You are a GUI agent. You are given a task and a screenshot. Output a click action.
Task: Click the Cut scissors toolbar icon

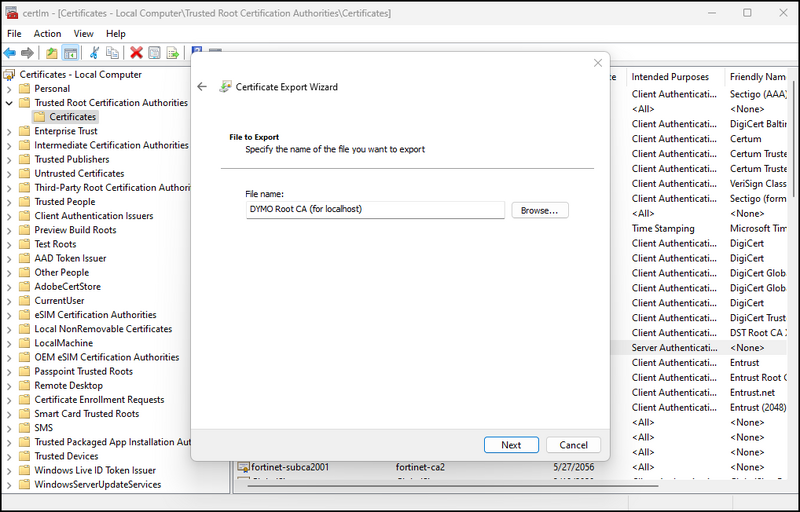[x=95, y=53]
